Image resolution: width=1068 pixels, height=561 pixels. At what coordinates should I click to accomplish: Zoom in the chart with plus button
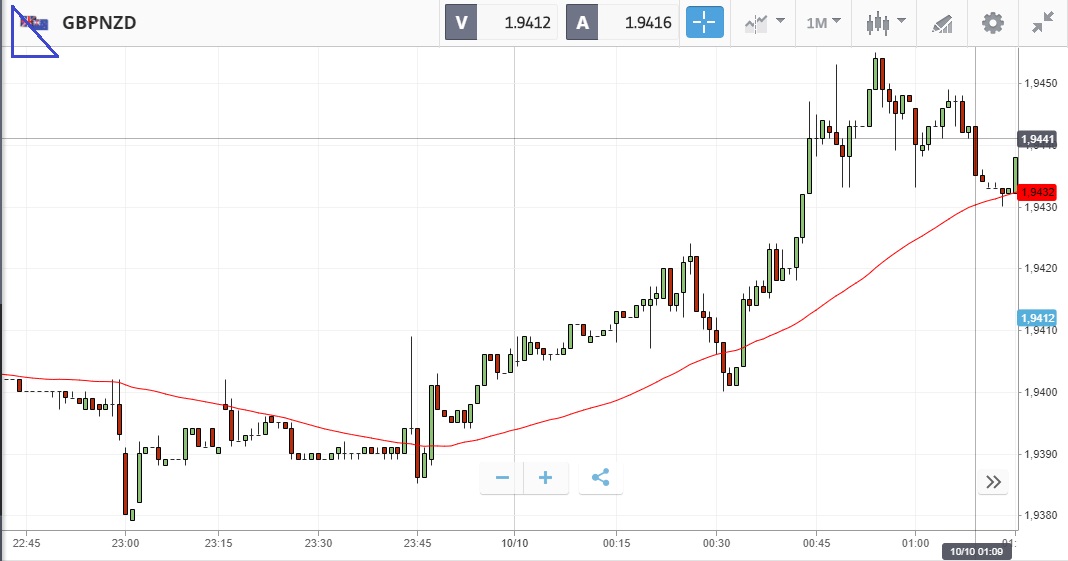point(546,478)
